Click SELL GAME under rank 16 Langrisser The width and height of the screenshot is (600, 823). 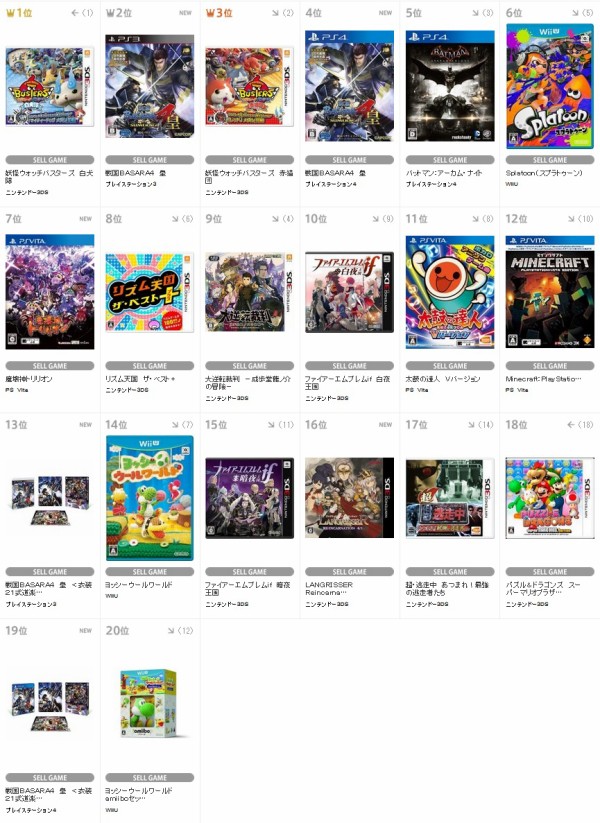pos(350,572)
